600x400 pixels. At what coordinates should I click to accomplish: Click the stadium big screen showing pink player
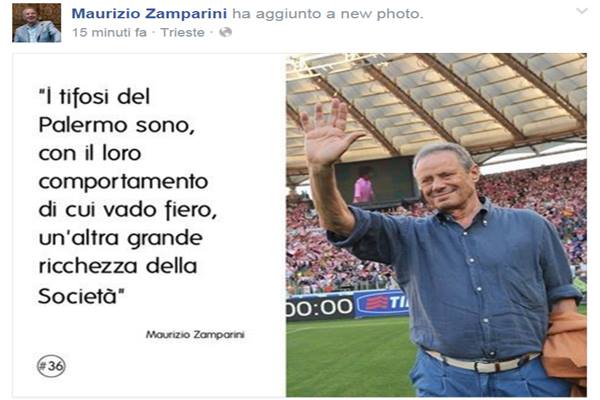point(375,183)
